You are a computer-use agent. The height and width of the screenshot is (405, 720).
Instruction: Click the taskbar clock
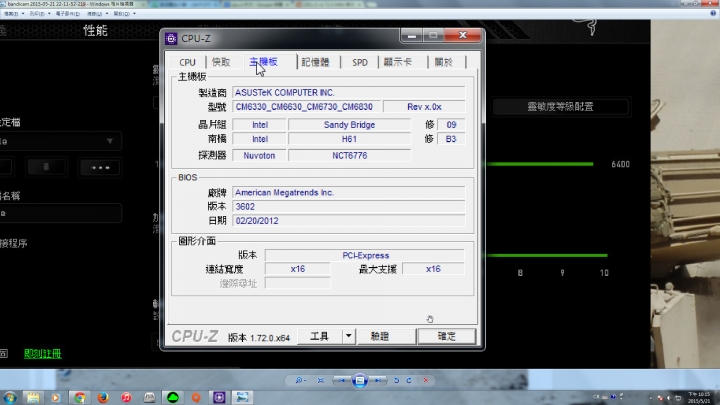pos(700,398)
